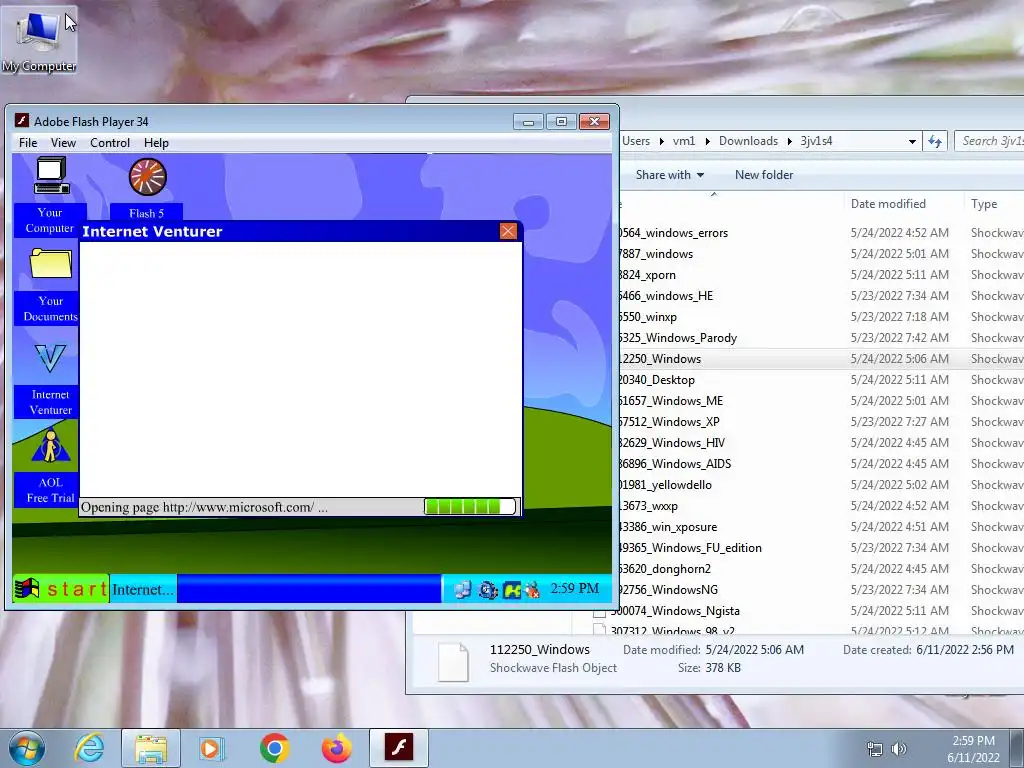
Task: Launch Internet Explorer from taskbar
Action: click(89, 748)
